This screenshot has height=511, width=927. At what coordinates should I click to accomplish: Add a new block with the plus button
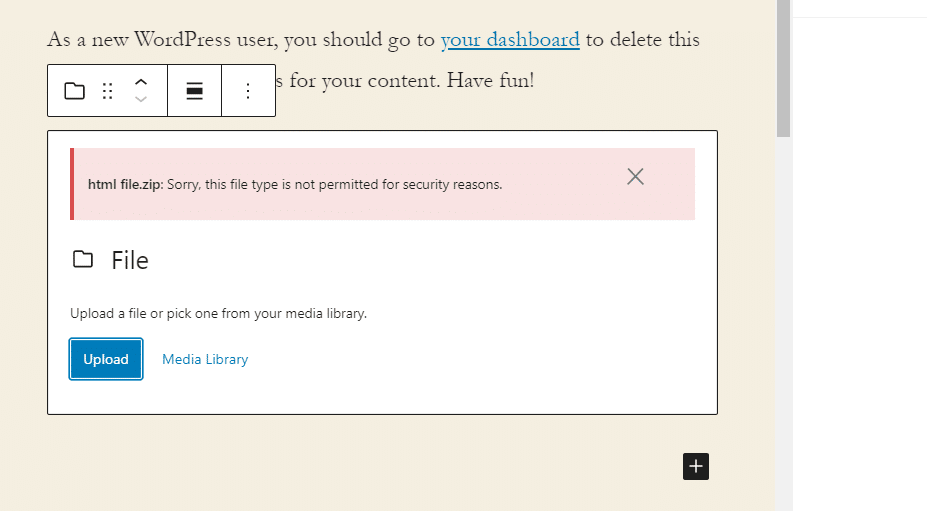click(x=696, y=467)
